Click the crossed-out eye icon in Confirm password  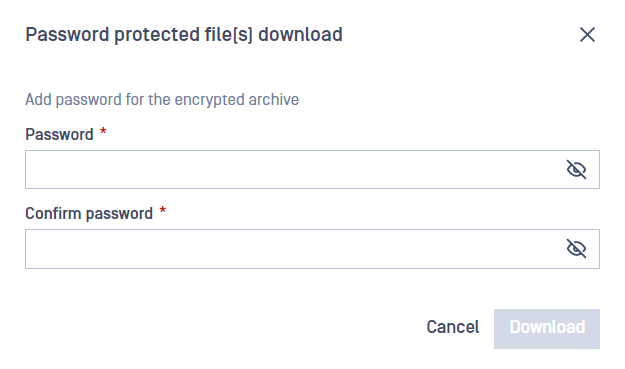tap(576, 249)
